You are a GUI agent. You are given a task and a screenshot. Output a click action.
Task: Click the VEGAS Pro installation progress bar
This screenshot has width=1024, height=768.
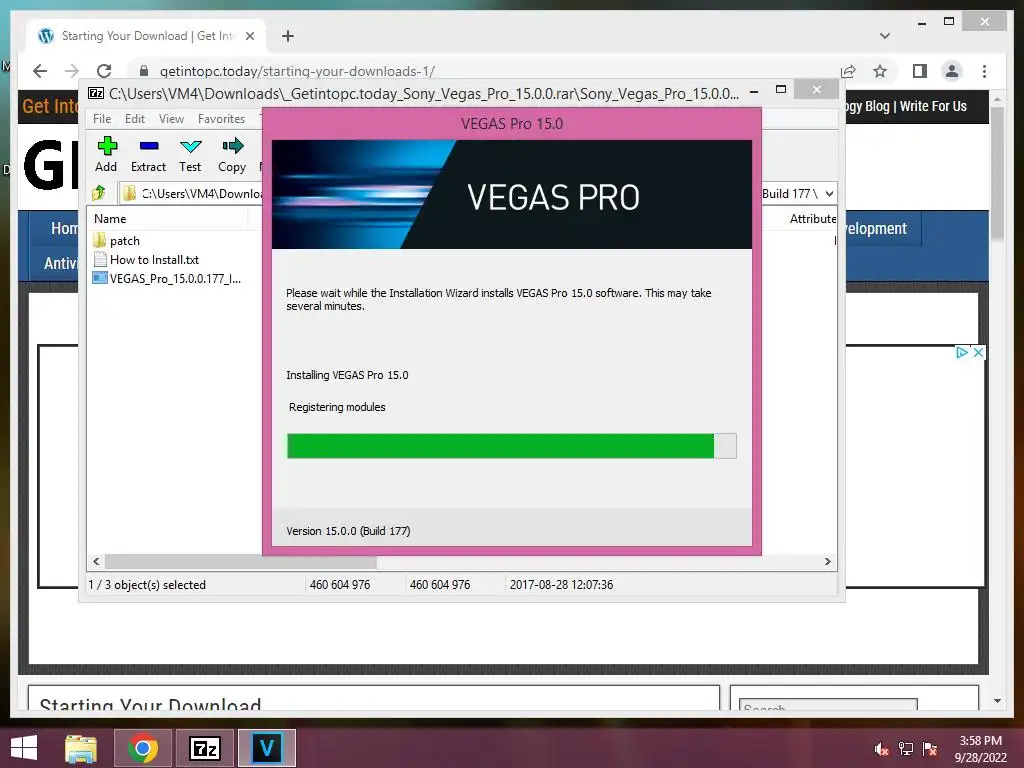511,446
